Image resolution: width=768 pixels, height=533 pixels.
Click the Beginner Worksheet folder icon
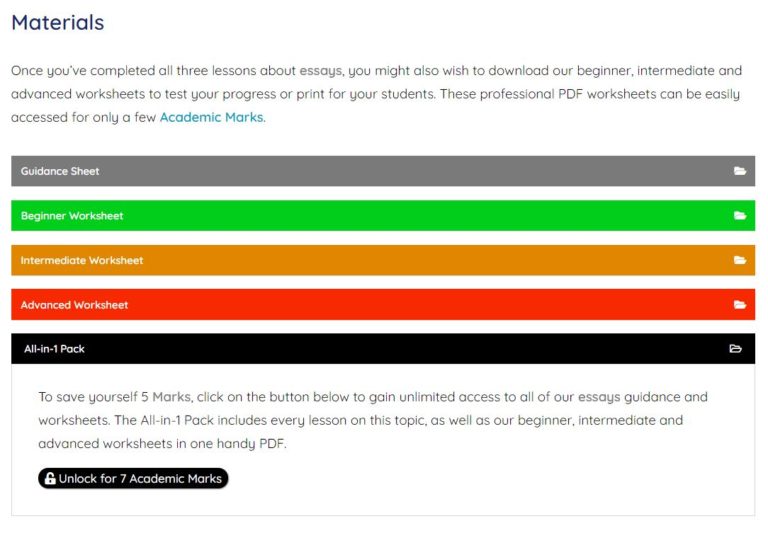(740, 216)
